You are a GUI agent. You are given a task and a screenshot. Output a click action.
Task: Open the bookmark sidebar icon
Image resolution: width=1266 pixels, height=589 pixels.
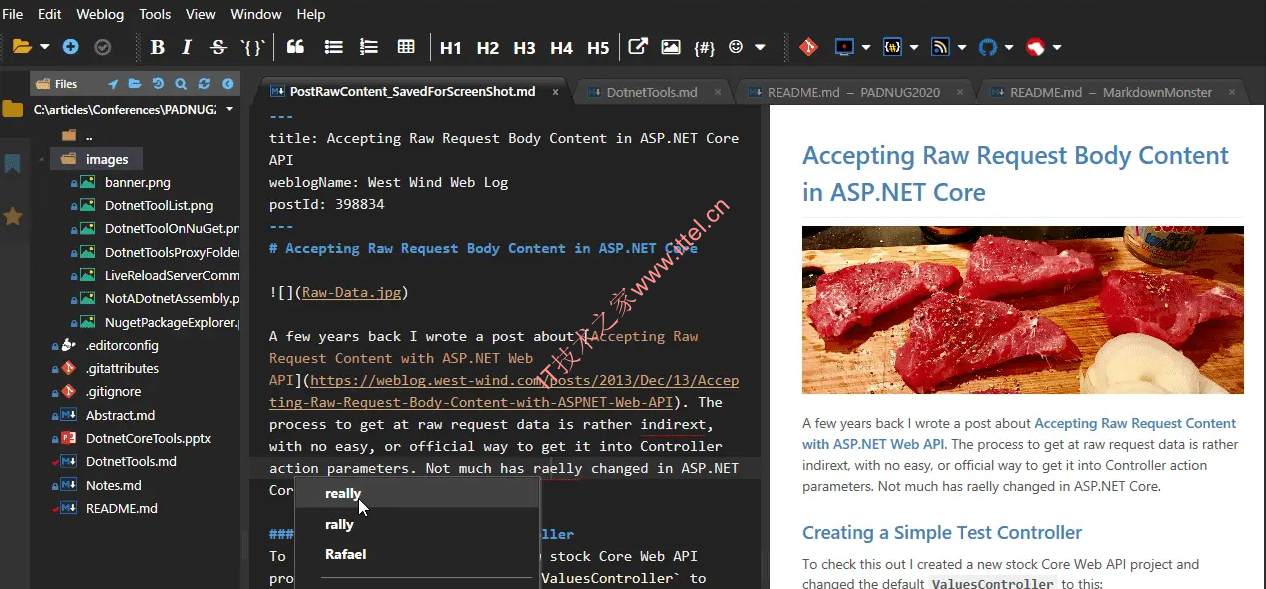[x=13, y=164]
